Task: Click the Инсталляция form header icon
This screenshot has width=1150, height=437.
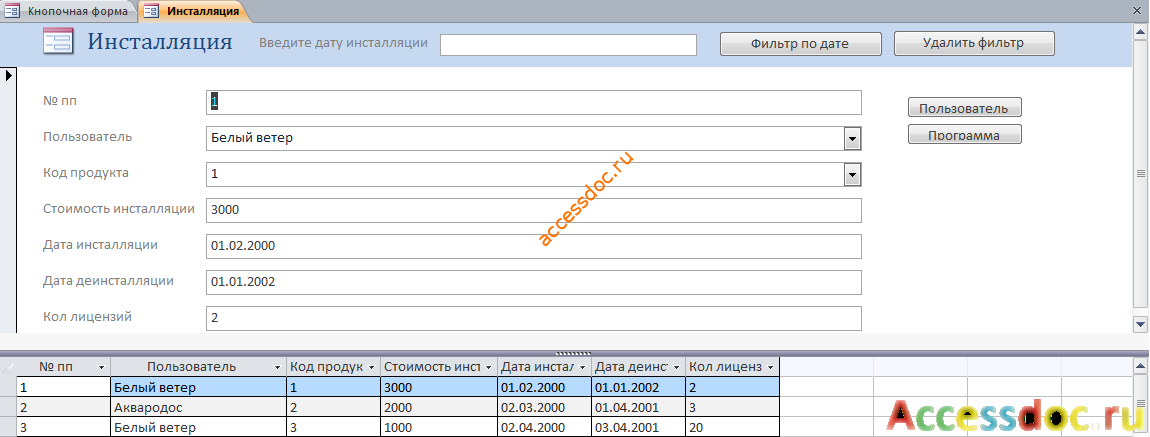Action: (58, 42)
